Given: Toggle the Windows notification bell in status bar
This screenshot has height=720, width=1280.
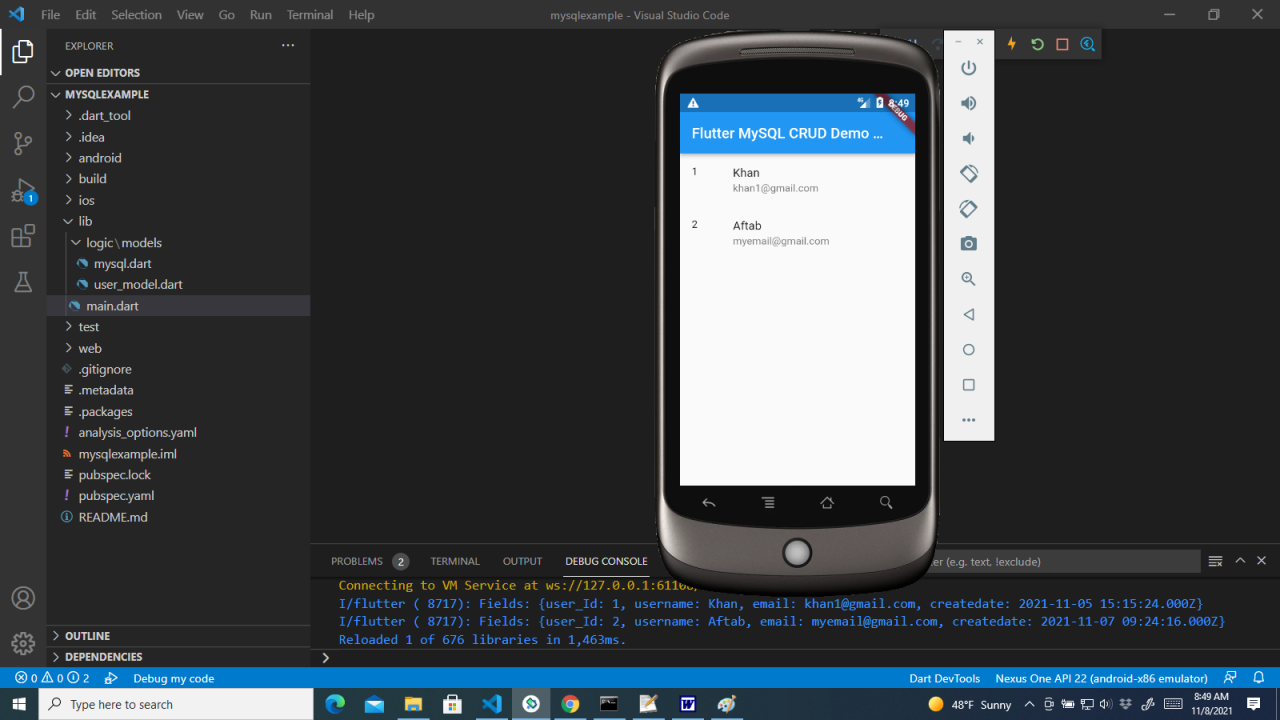Looking at the screenshot, I should click(1258, 678).
